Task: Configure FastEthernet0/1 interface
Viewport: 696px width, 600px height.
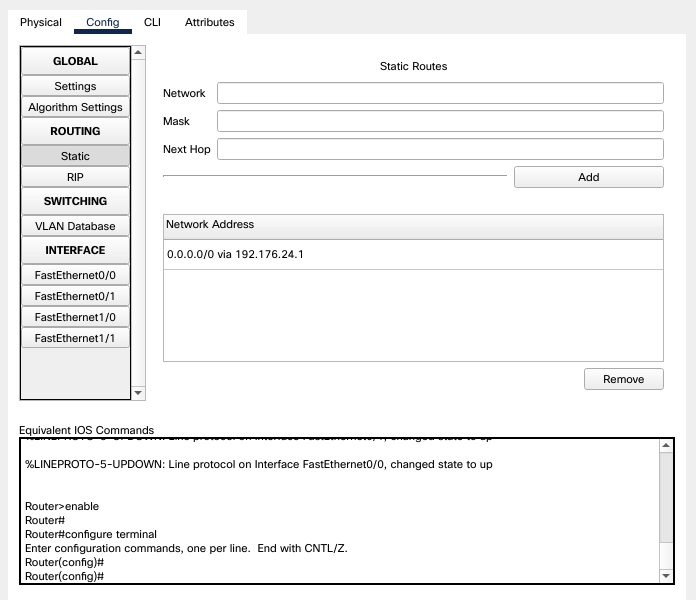Action: click(75, 296)
